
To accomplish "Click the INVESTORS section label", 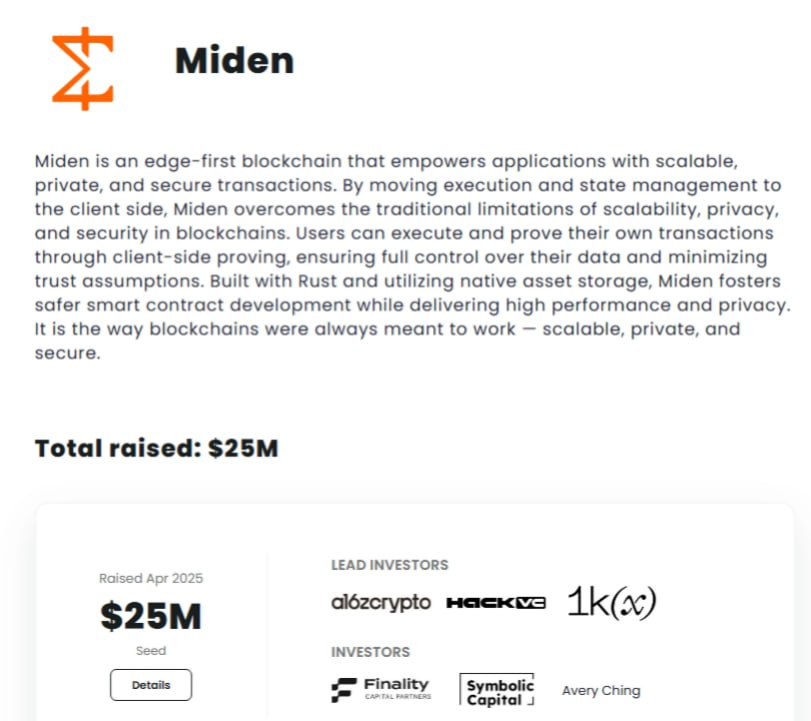I will click(370, 652).
